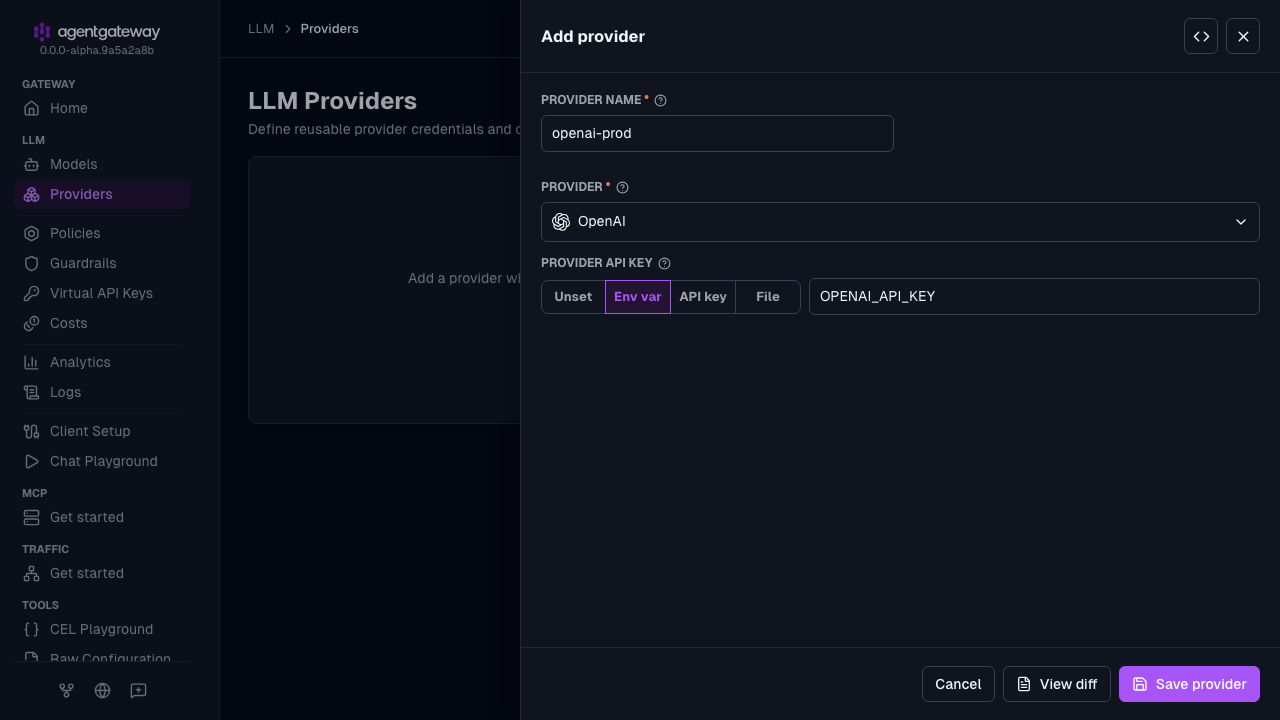Image resolution: width=1280 pixels, height=720 pixels.
Task: Click the Client Setup cable icon
Action: click(x=31, y=431)
